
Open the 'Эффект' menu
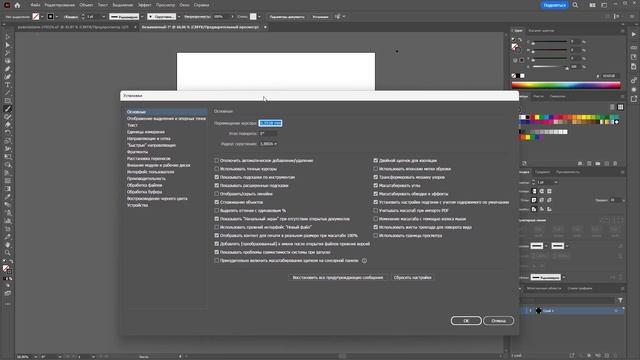144,5
